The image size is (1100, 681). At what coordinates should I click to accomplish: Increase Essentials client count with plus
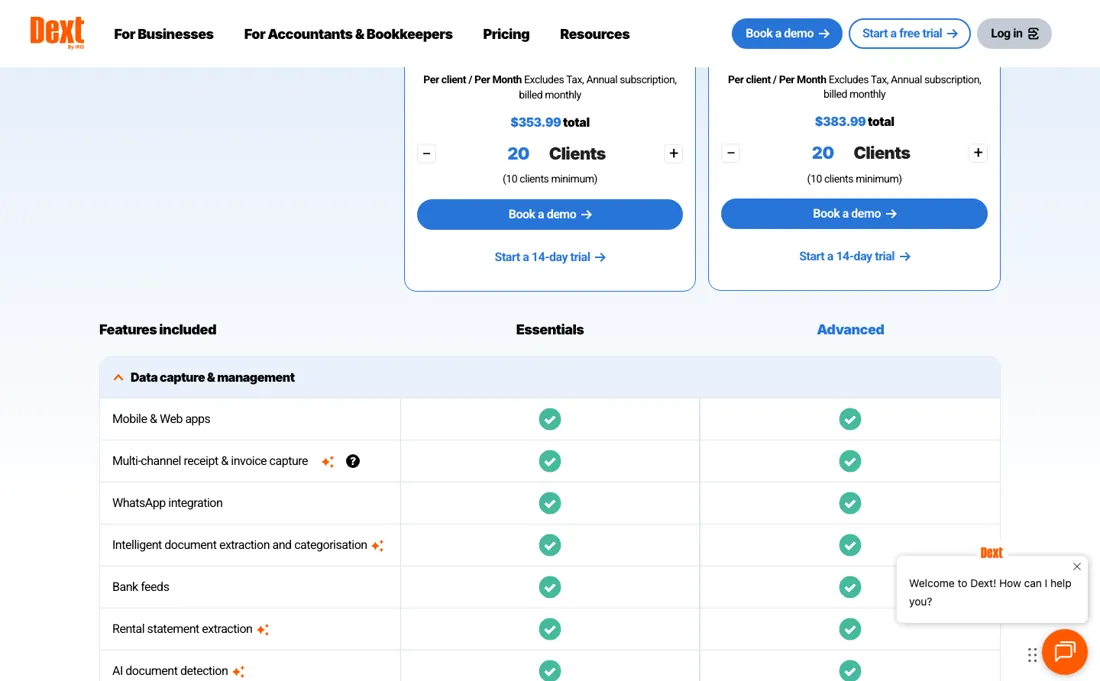coord(673,154)
